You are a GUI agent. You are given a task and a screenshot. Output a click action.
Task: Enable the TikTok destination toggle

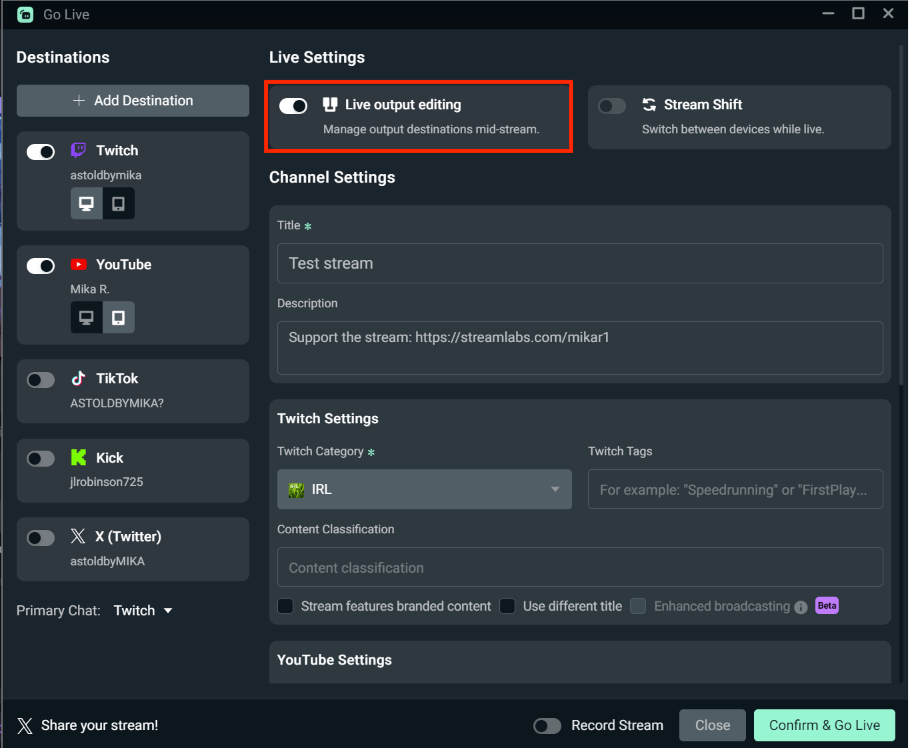coord(41,380)
